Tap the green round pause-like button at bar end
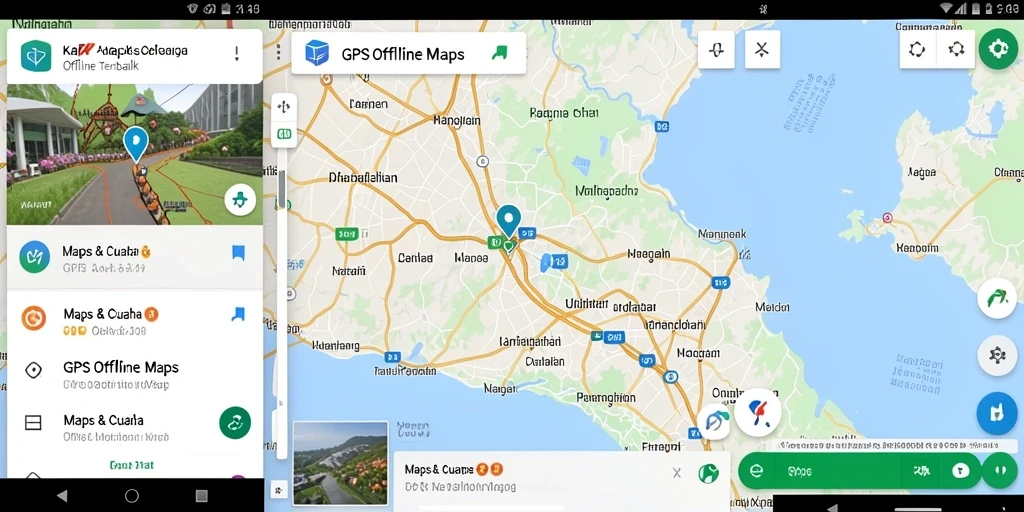This screenshot has width=1024, height=512. [x=1000, y=470]
